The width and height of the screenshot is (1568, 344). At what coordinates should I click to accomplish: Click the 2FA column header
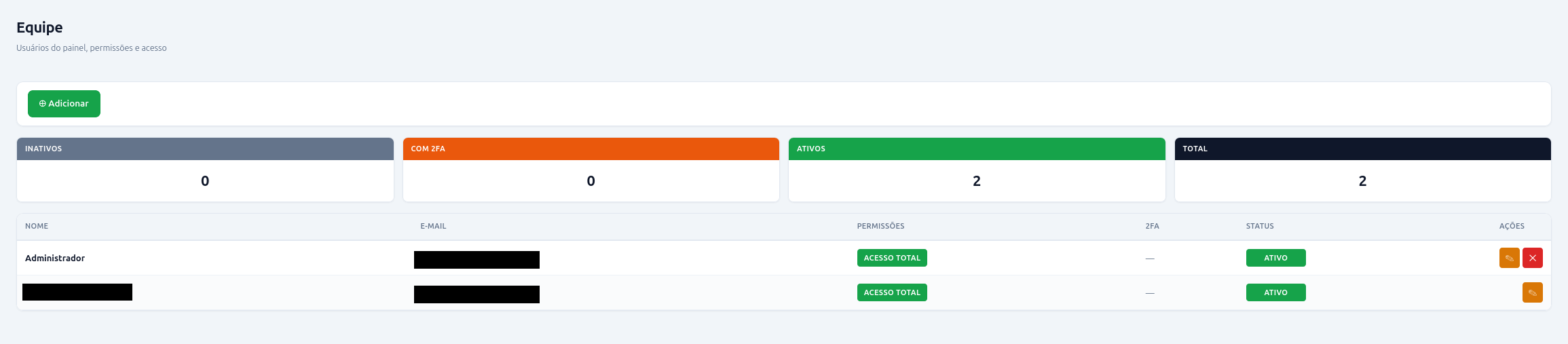click(1152, 226)
